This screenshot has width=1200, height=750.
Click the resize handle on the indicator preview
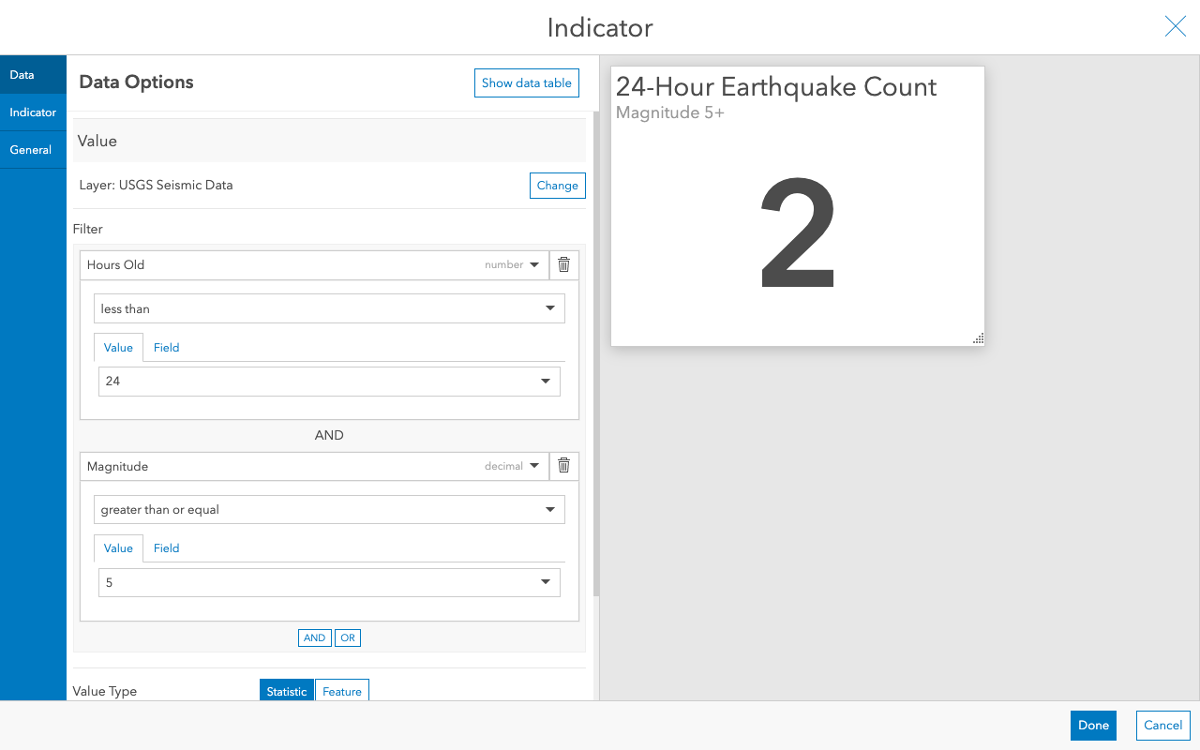click(977, 339)
